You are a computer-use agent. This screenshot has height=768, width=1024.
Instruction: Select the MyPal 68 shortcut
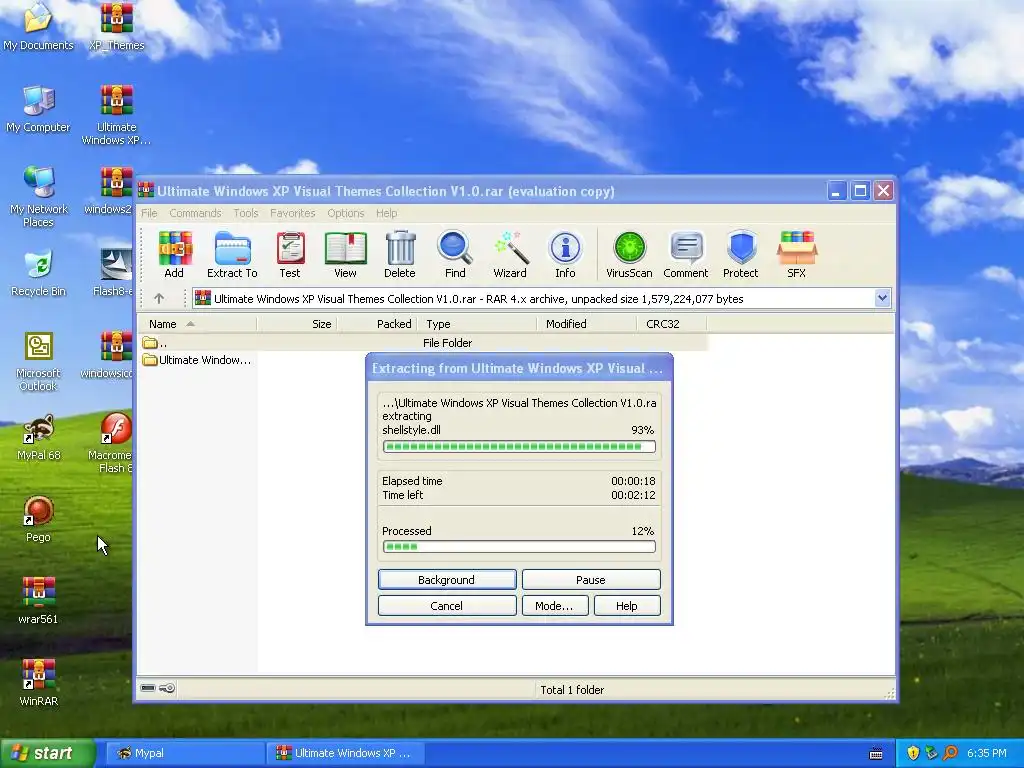click(x=39, y=437)
